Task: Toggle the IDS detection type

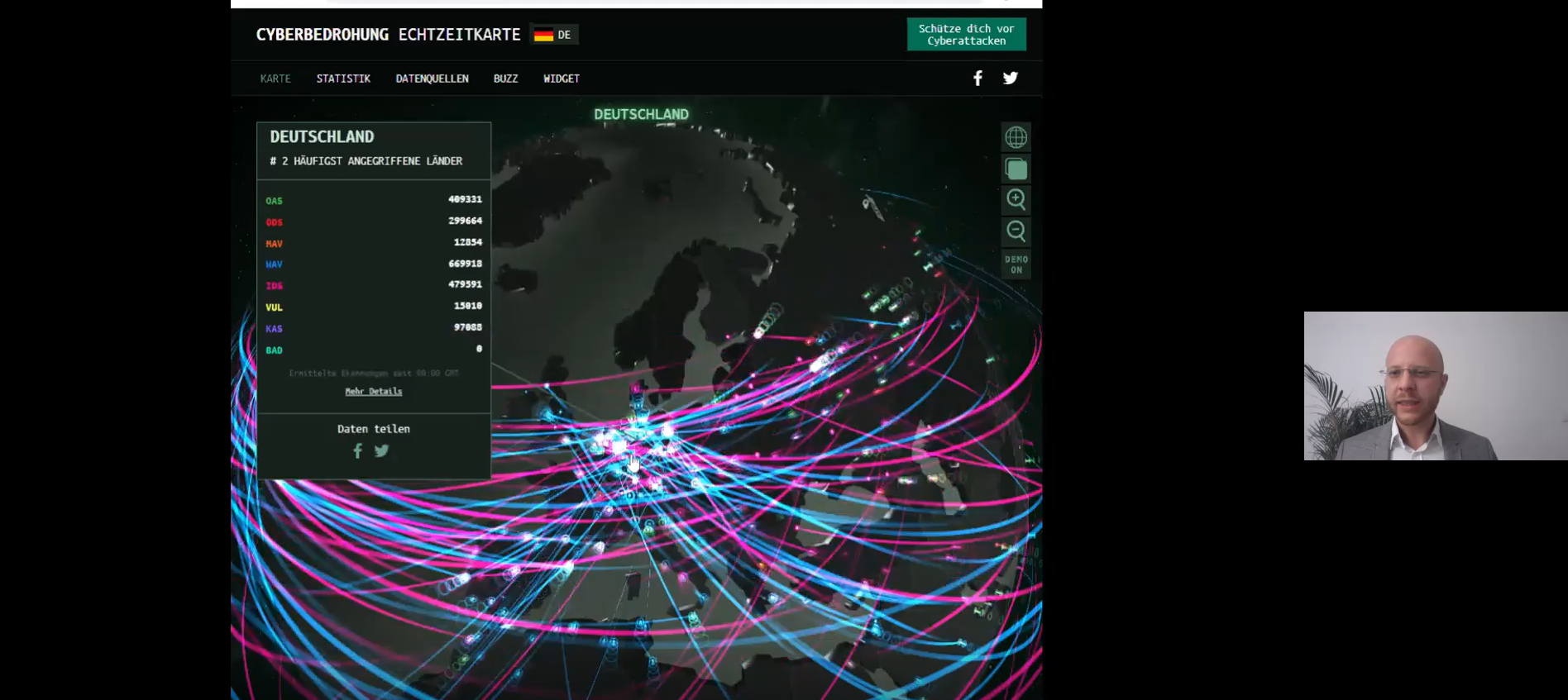Action: 274,286
